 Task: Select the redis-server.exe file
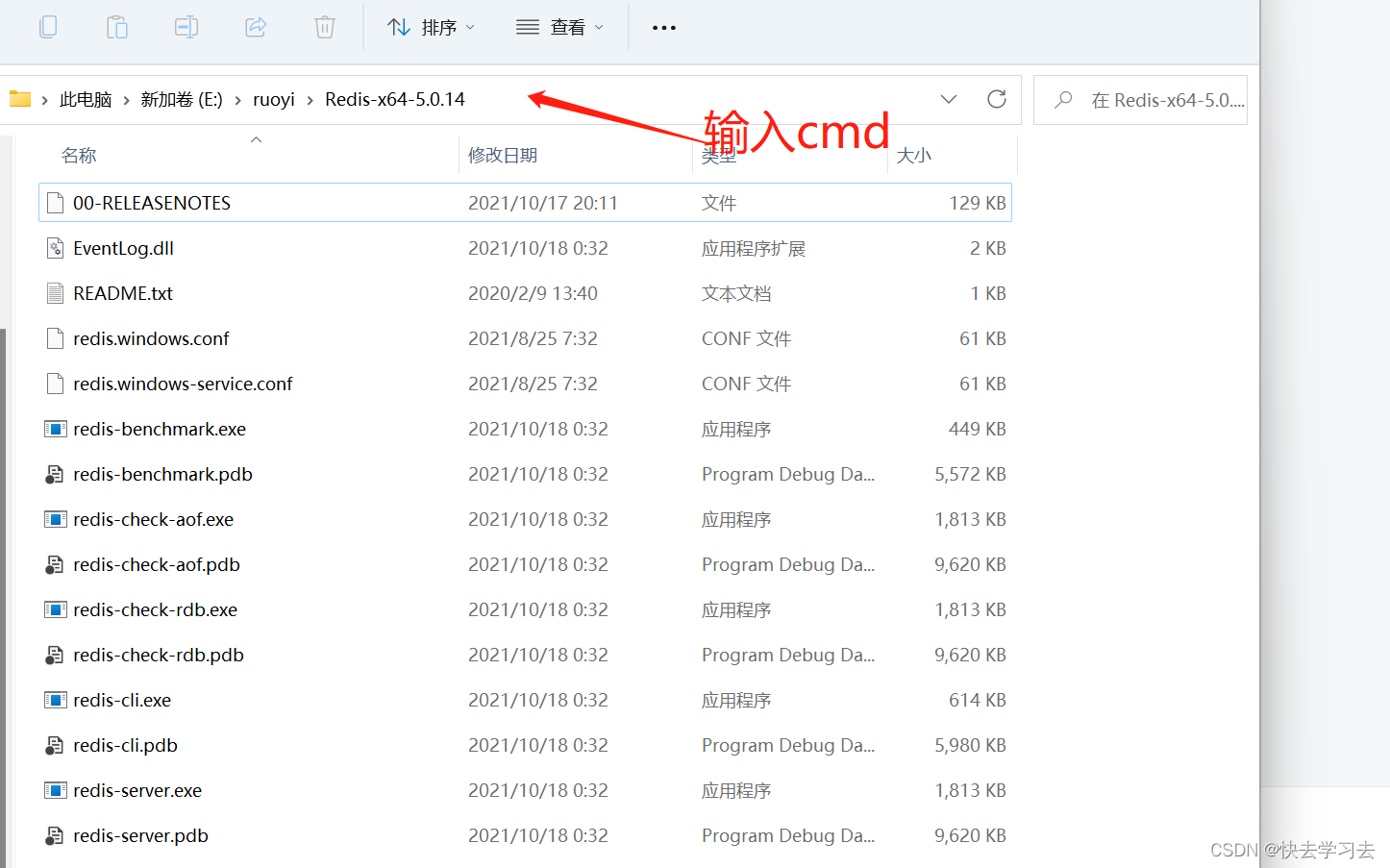pos(137,790)
